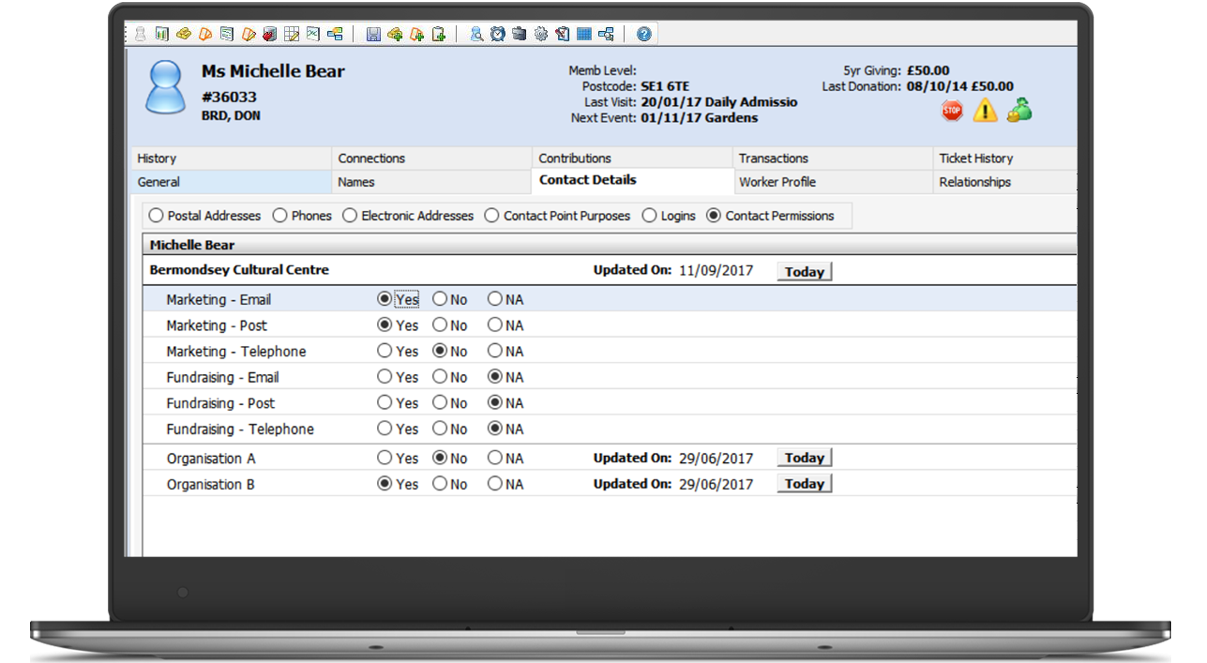Open the History tab

pos(160,157)
